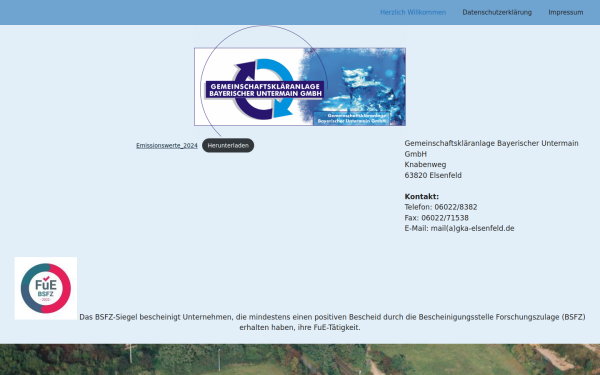600x375 pixels.
Task: Open the Herzlich Willkommen menu item
Action: point(413,12)
